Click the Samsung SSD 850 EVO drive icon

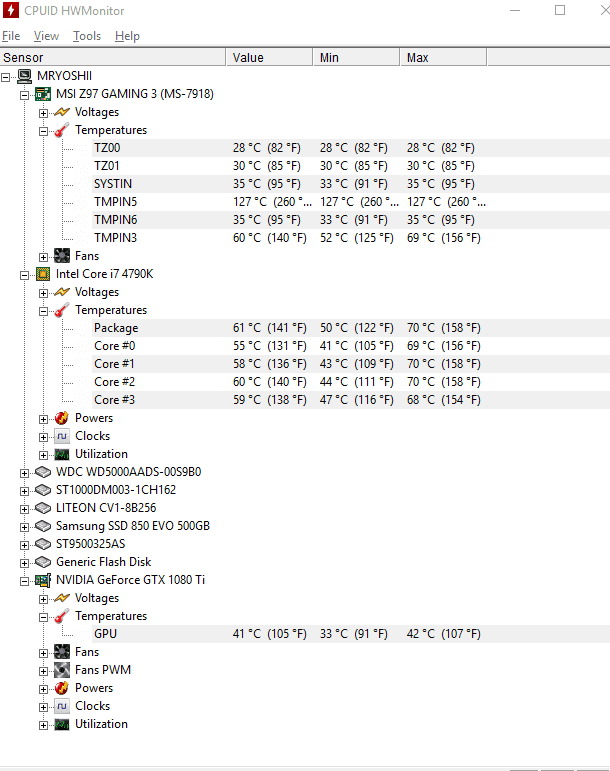pos(43,526)
